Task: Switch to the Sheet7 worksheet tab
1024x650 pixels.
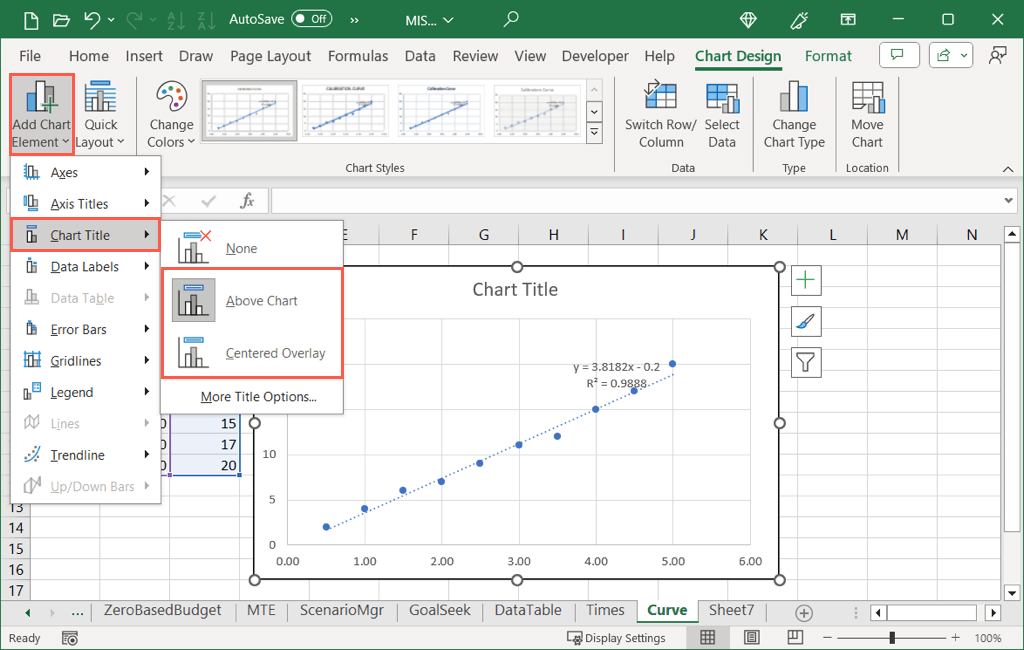Action: click(731, 610)
